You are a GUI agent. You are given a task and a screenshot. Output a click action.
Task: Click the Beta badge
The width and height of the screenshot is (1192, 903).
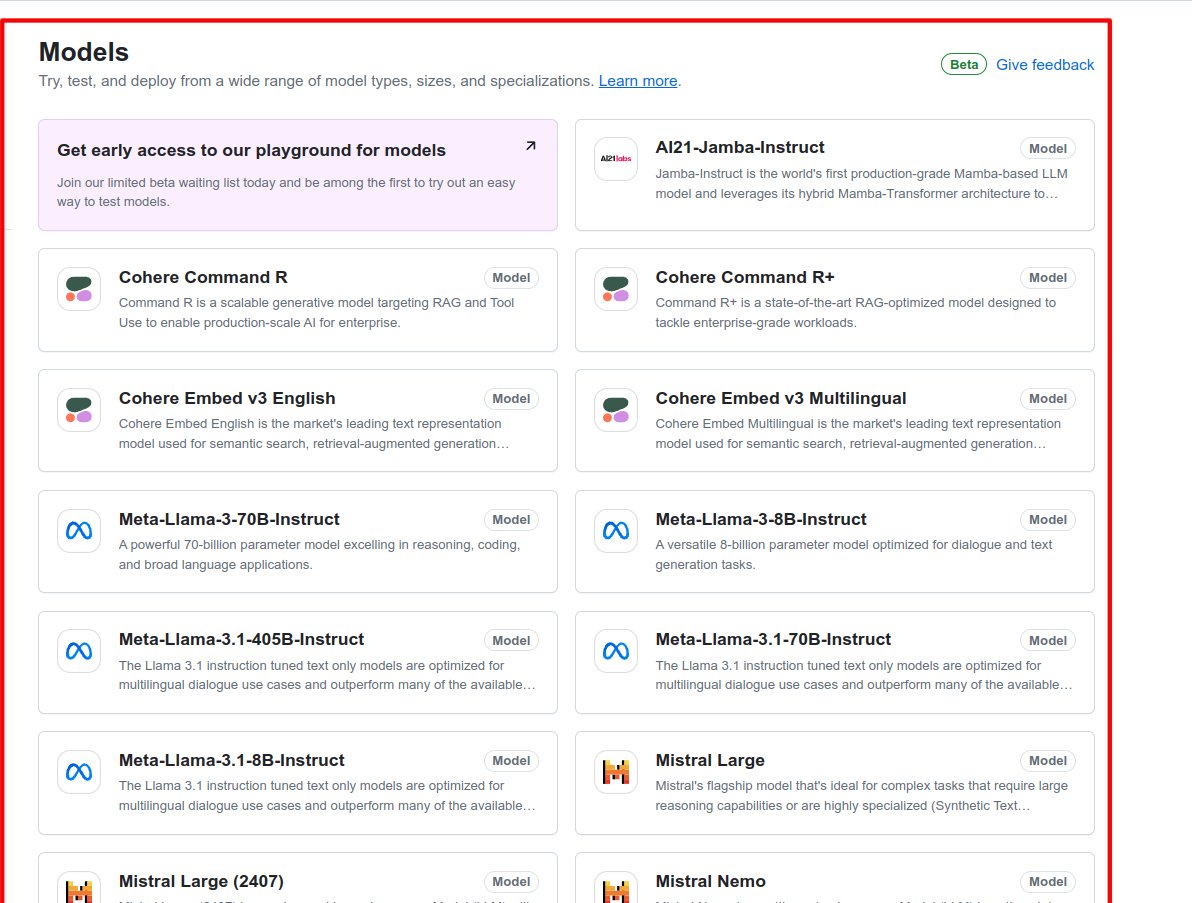(964, 65)
